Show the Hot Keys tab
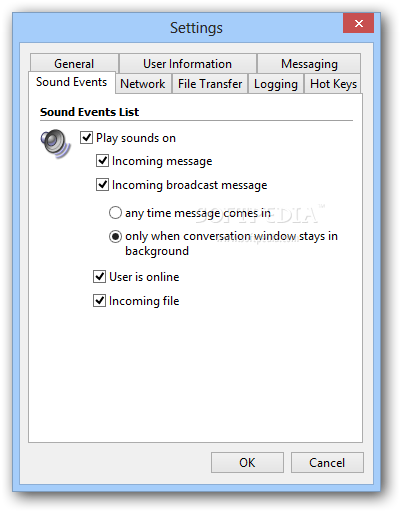The width and height of the screenshot is (401, 512). click(x=333, y=84)
